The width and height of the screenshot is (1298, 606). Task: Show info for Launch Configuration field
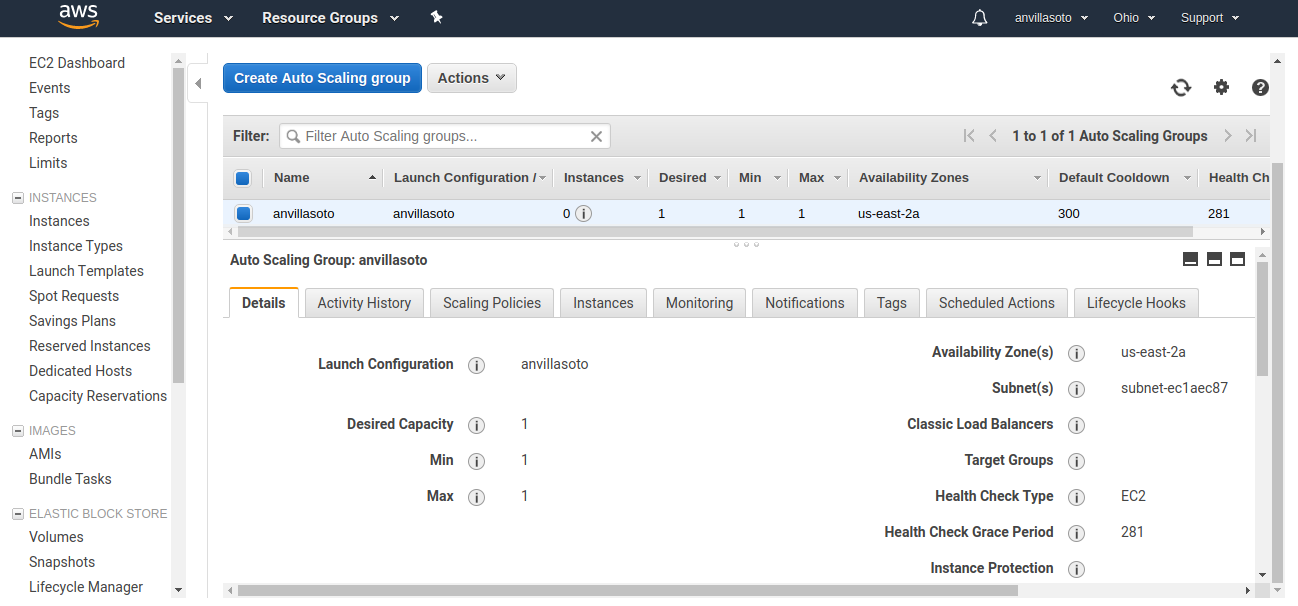pyautogui.click(x=477, y=365)
